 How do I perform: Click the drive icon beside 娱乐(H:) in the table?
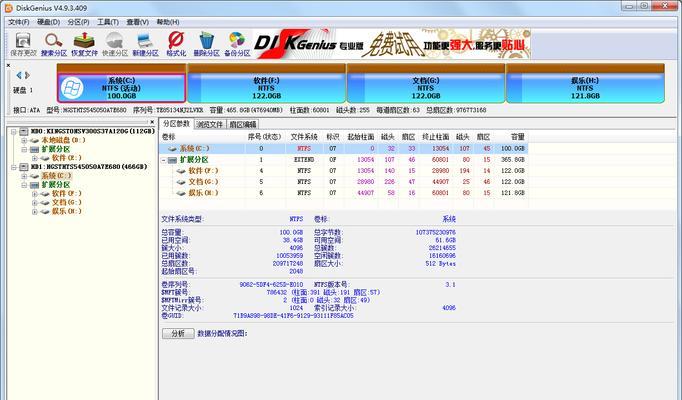tap(181, 193)
